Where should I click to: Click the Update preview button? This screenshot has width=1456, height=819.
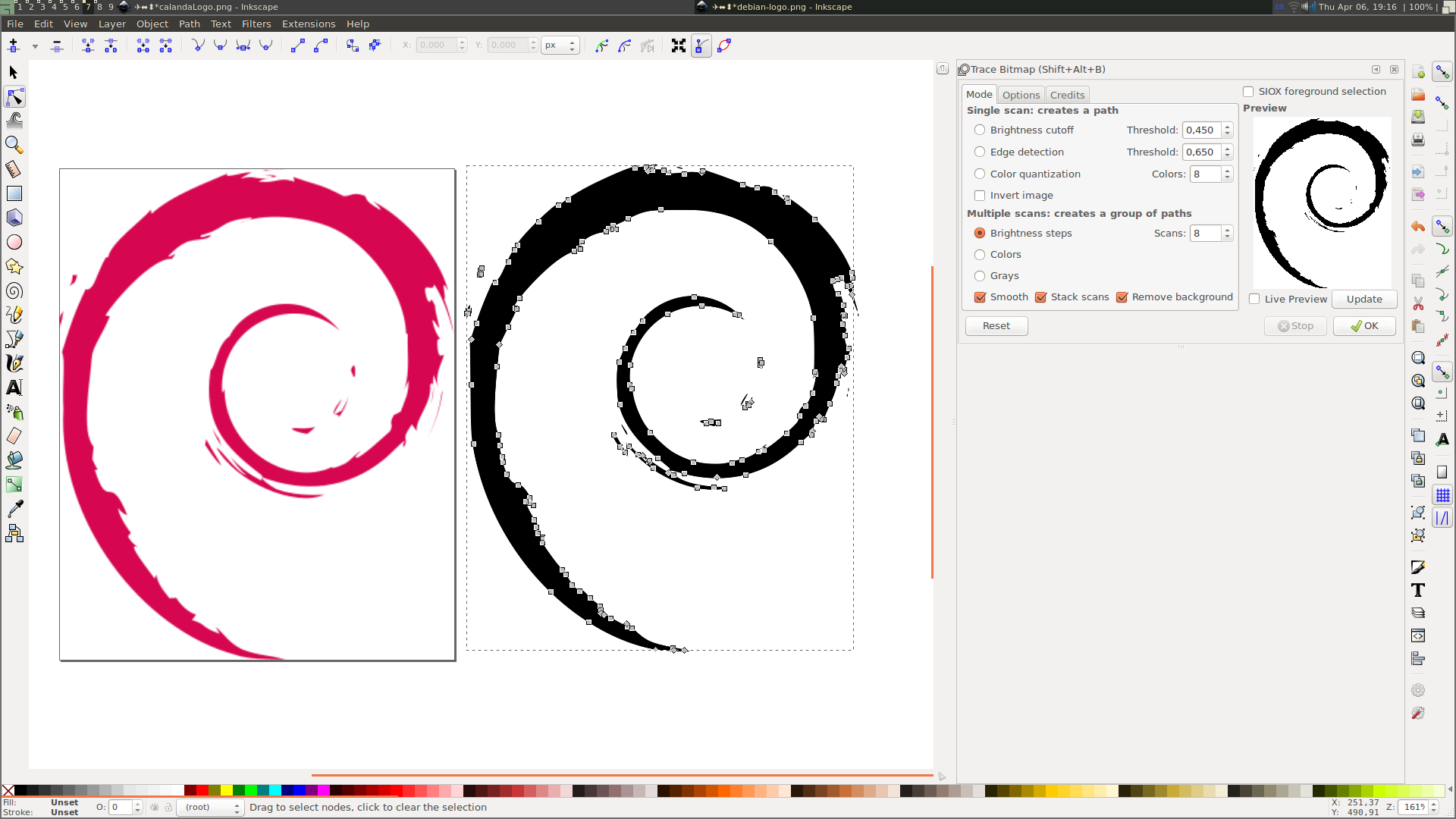[x=1363, y=299]
